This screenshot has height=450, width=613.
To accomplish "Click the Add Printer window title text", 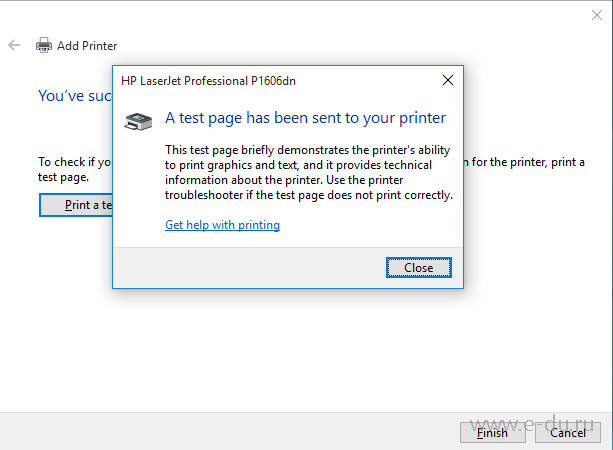I will (87, 46).
